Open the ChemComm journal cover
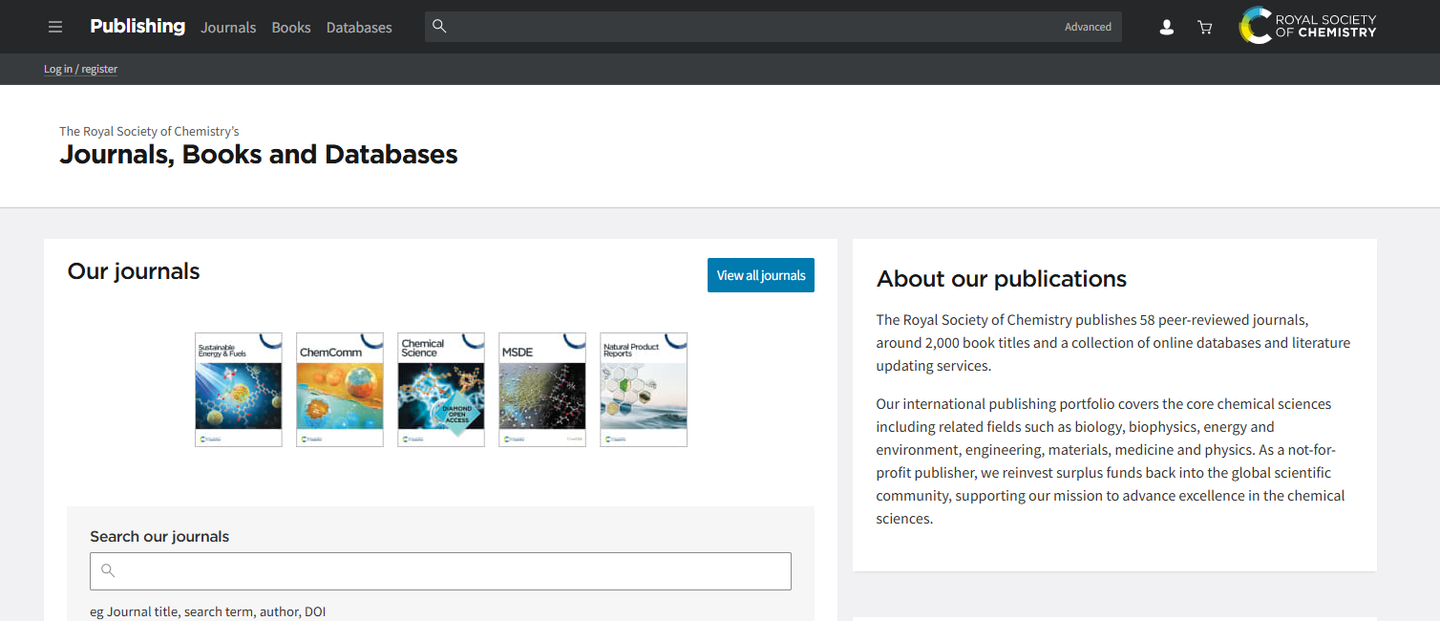The height and width of the screenshot is (621, 1440). (x=340, y=390)
